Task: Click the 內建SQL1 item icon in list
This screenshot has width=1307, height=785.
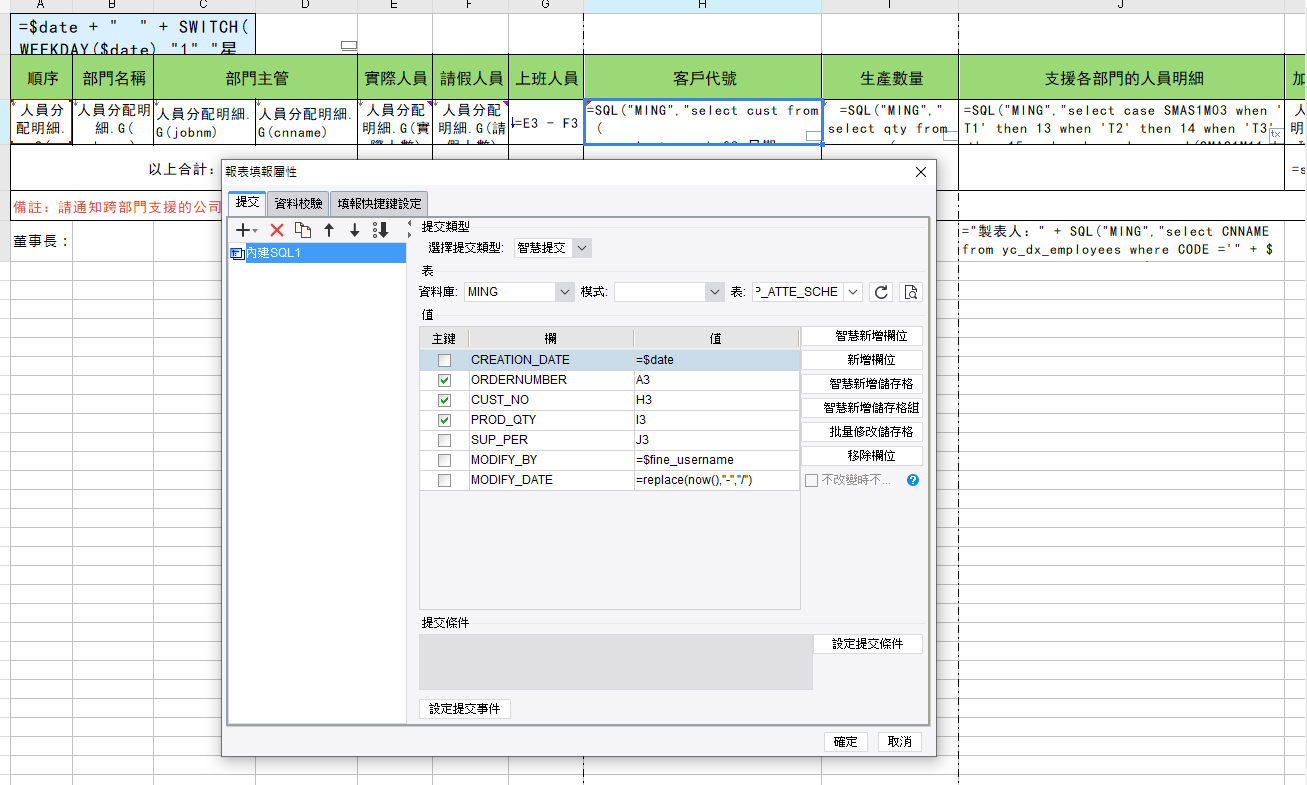Action: pyautogui.click(x=237, y=253)
